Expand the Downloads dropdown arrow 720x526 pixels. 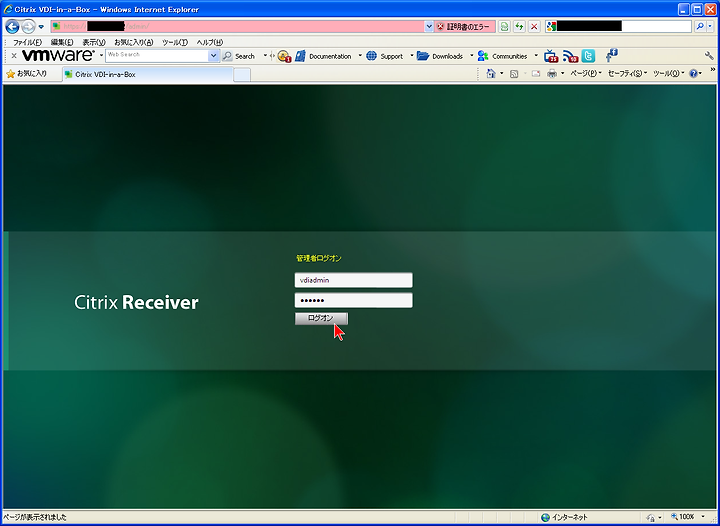click(x=471, y=56)
